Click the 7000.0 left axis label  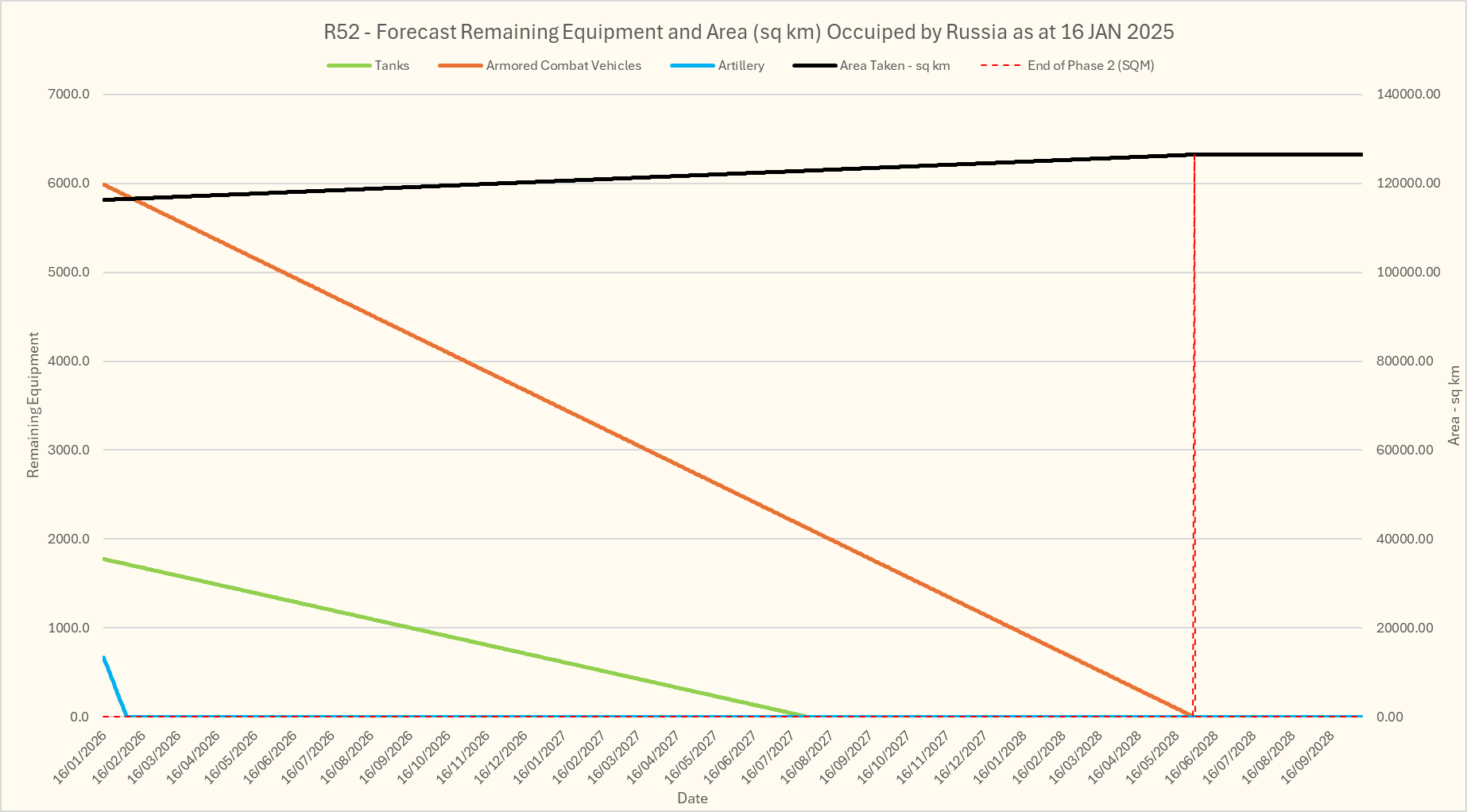click(69, 95)
